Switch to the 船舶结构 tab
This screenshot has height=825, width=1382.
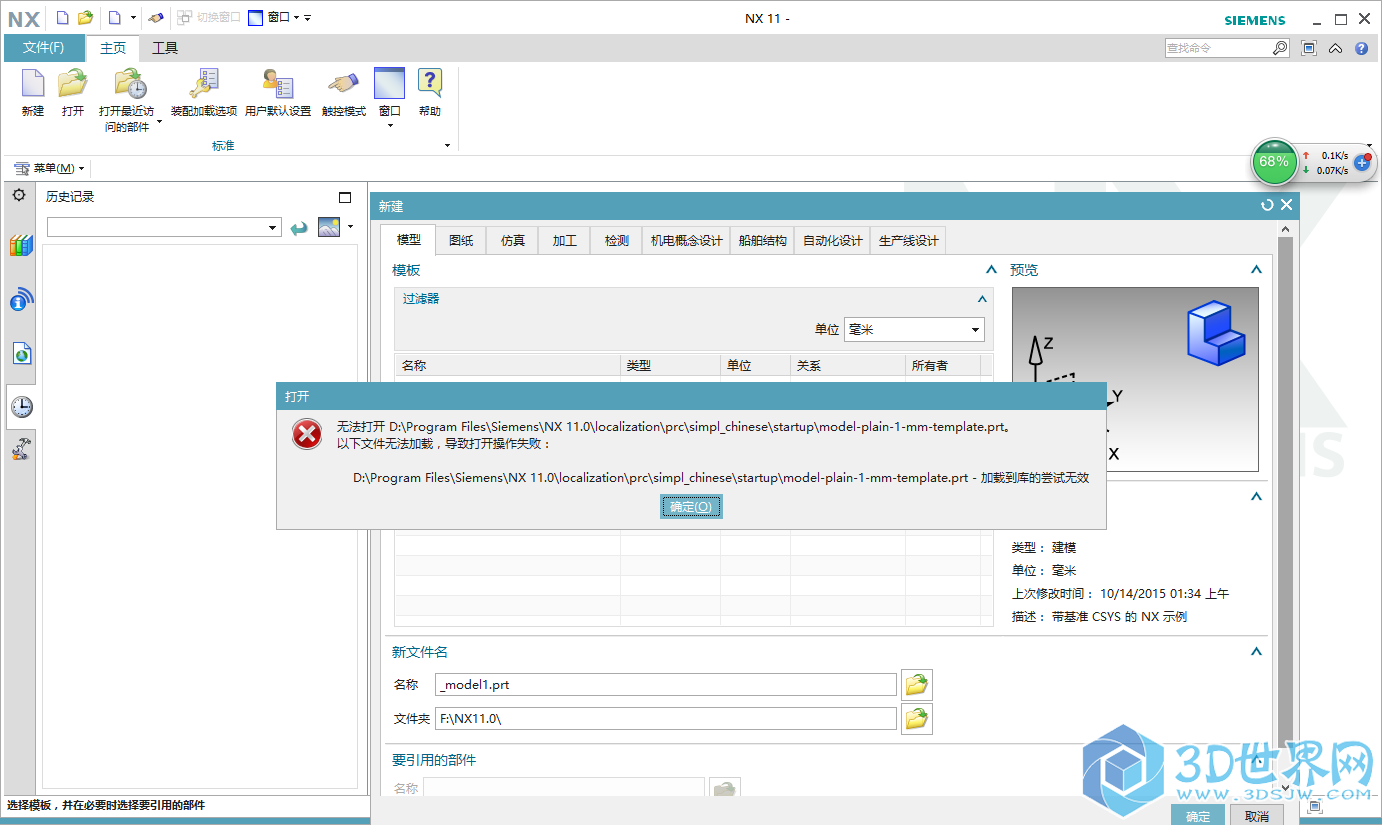[x=763, y=240]
